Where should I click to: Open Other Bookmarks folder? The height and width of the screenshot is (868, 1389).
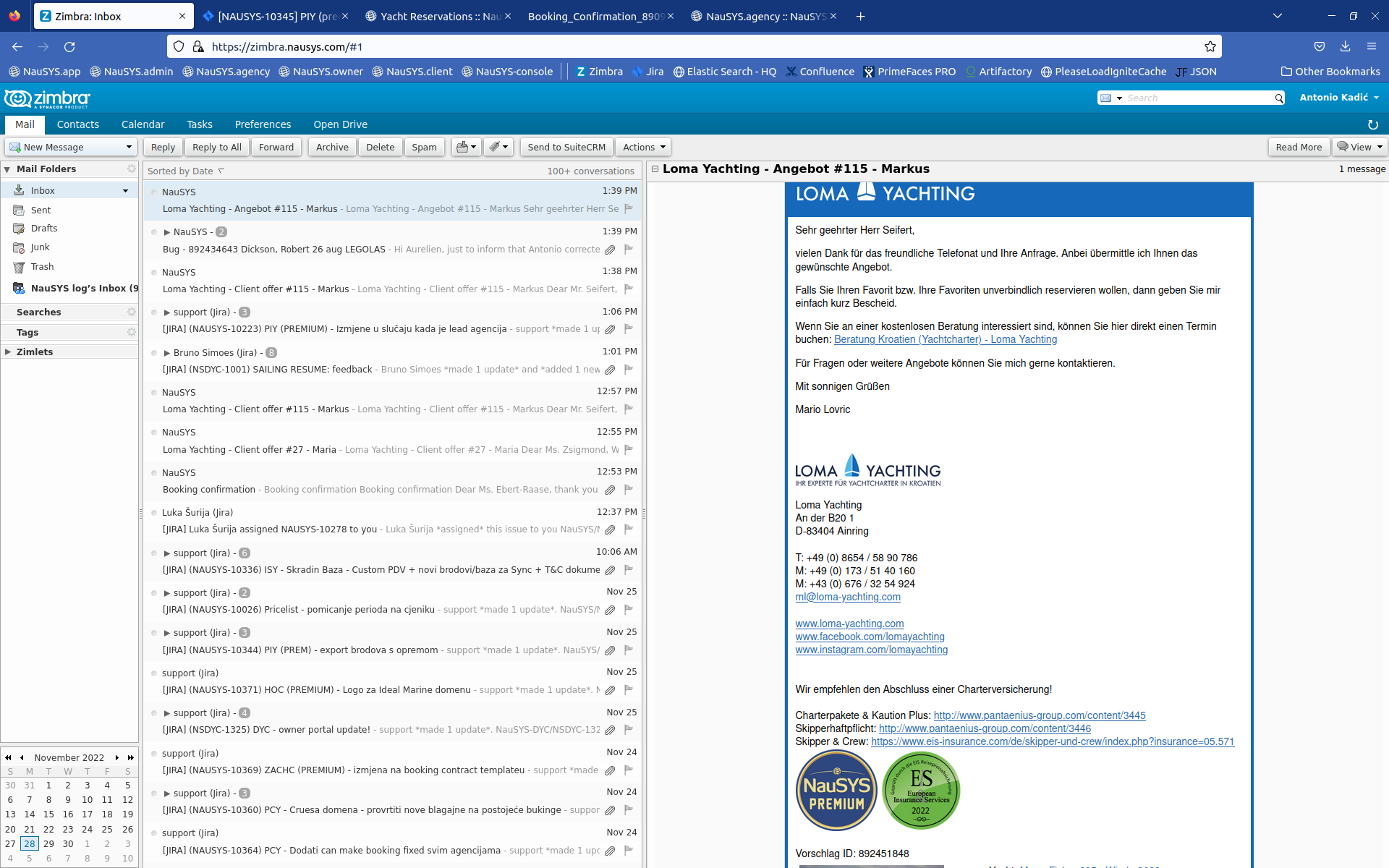click(x=1330, y=72)
